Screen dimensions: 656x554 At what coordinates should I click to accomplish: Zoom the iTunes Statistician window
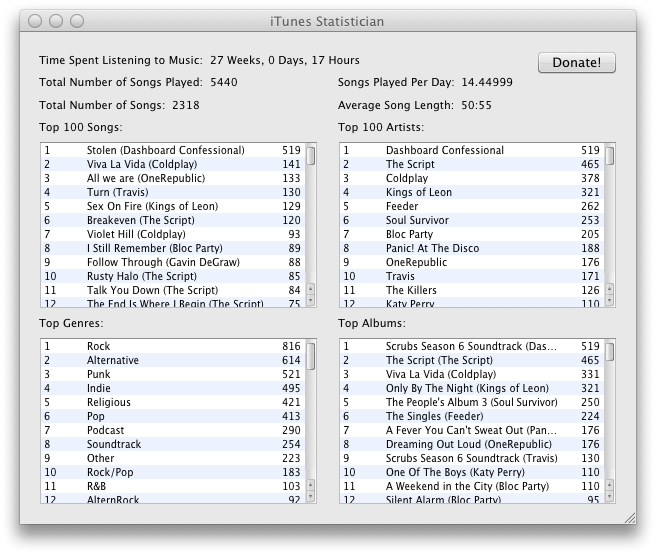point(77,21)
